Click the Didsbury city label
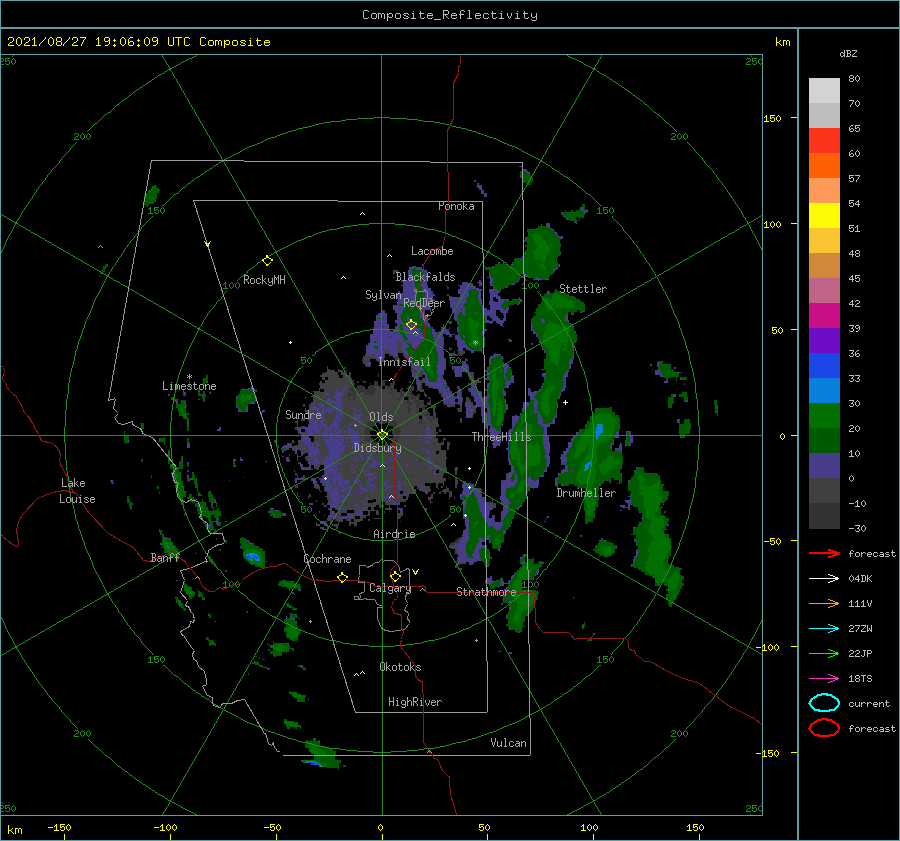 coord(377,448)
